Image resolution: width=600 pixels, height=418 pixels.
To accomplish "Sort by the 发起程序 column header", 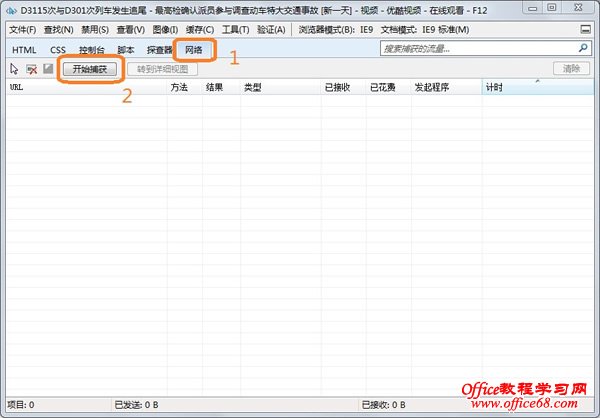I will (446, 87).
